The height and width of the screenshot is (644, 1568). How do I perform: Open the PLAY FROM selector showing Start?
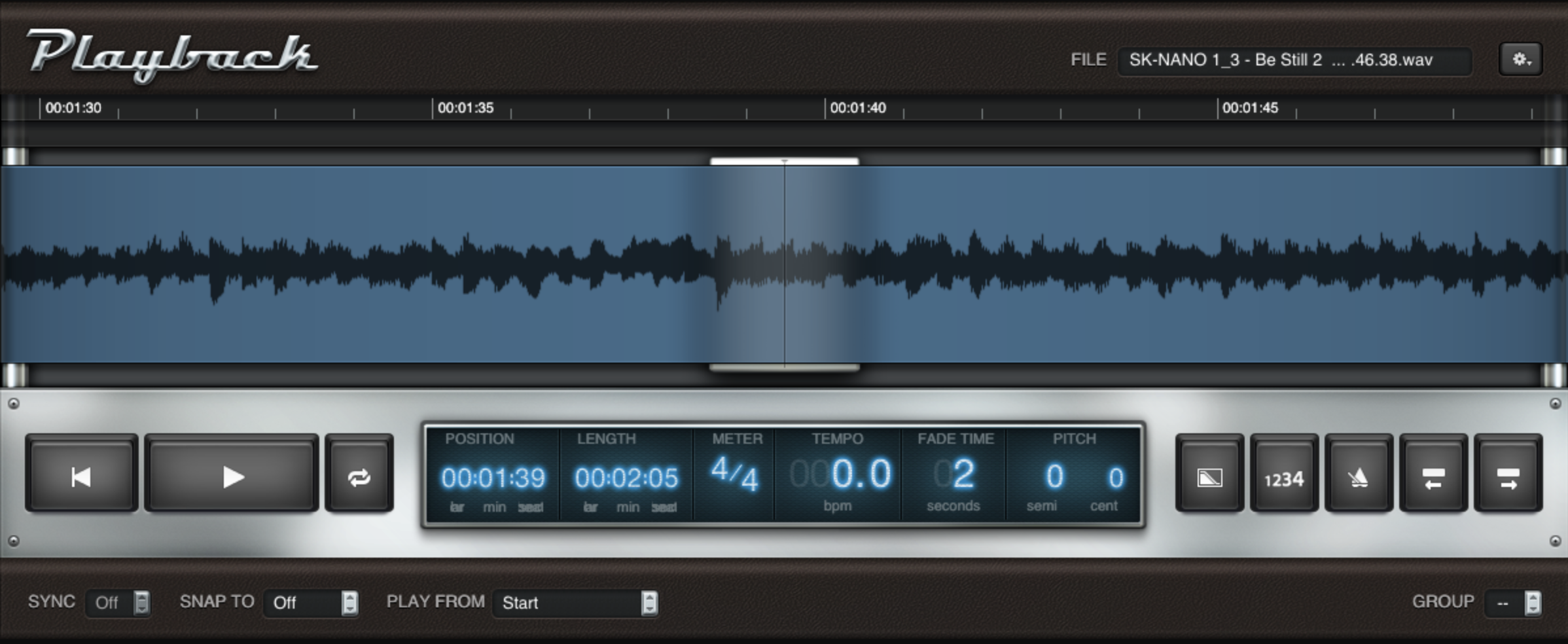pyautogui.click(x=576, y=603)
